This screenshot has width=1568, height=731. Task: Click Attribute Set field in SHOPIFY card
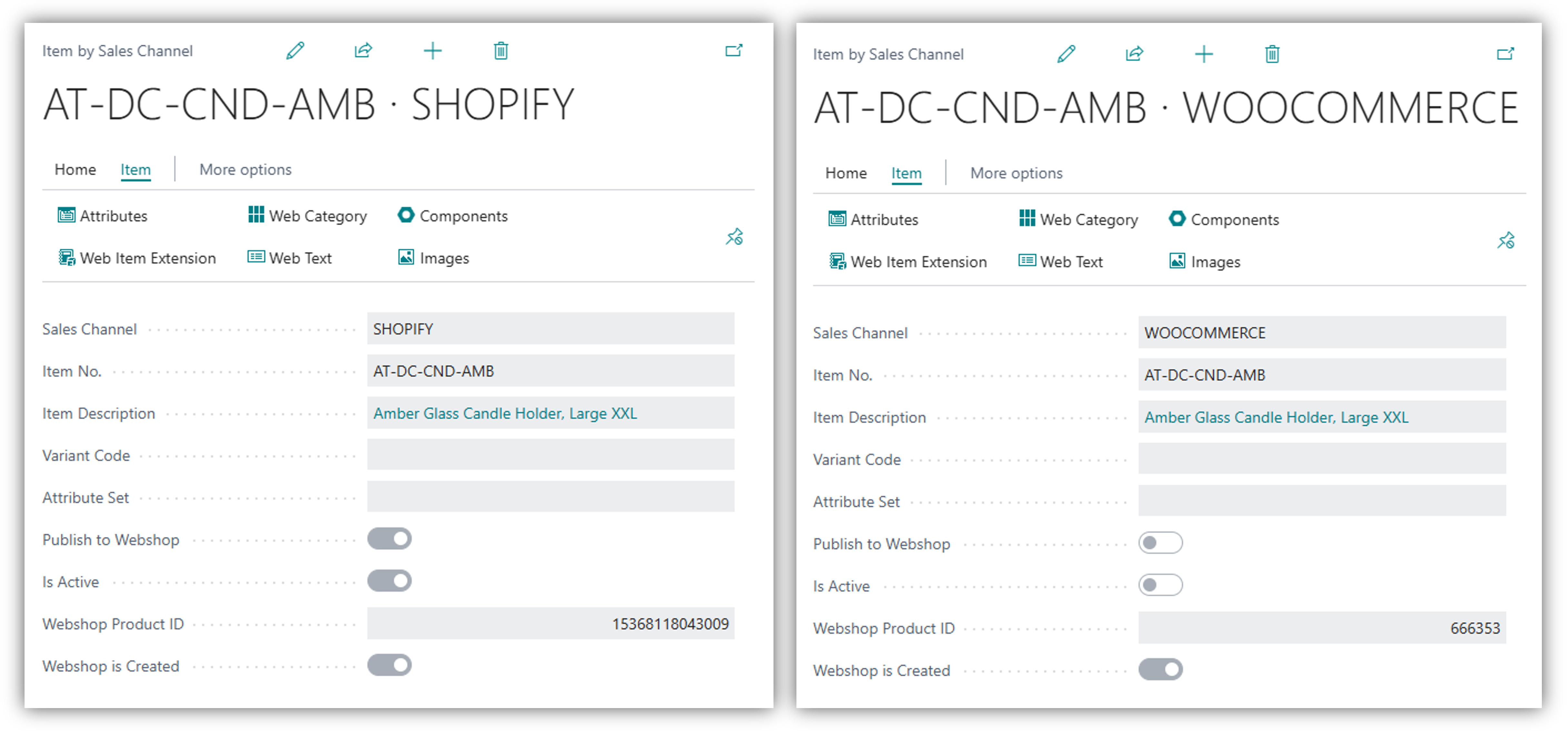[551, 497]
